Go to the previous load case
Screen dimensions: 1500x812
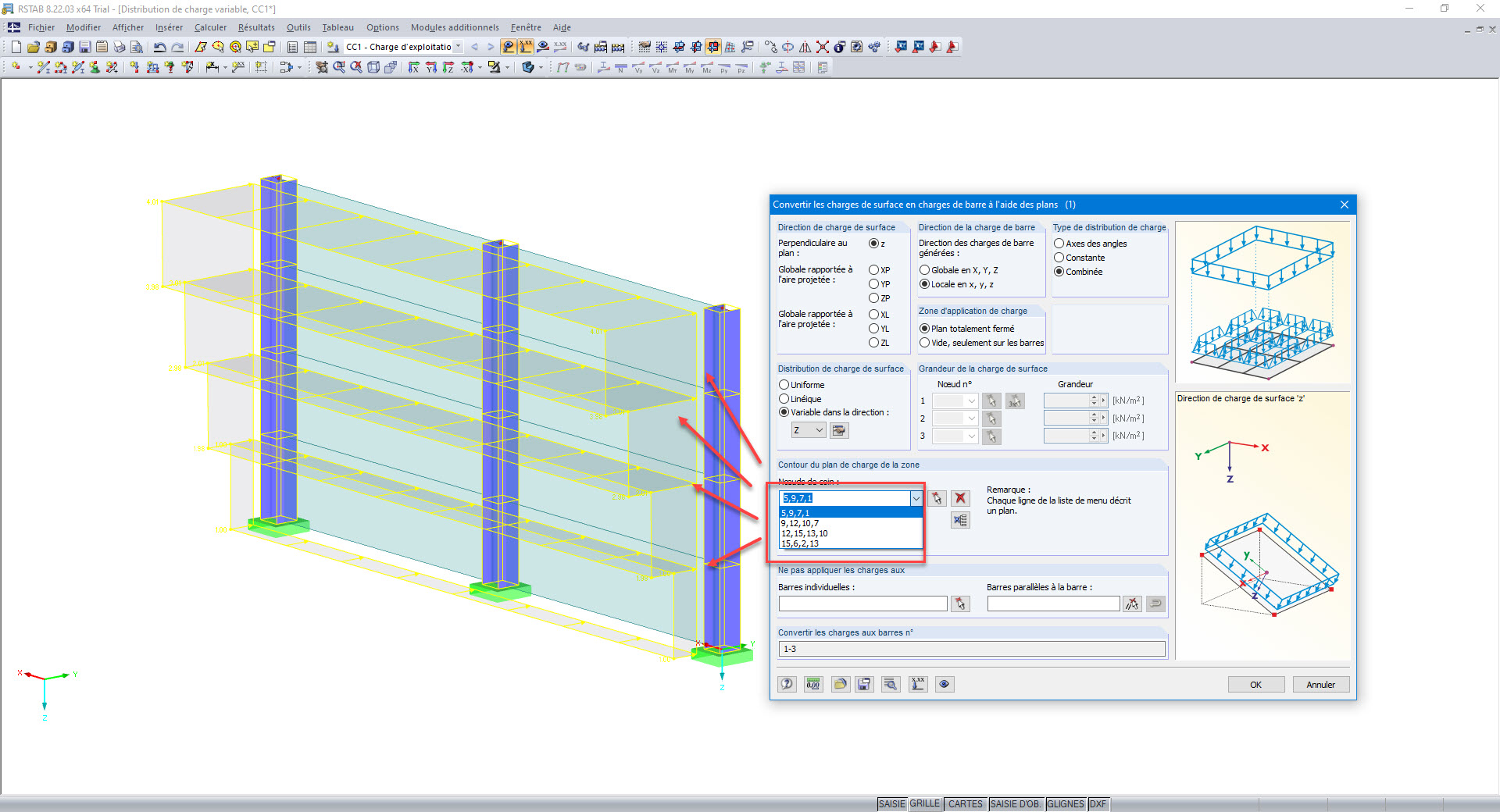[474, 47]
